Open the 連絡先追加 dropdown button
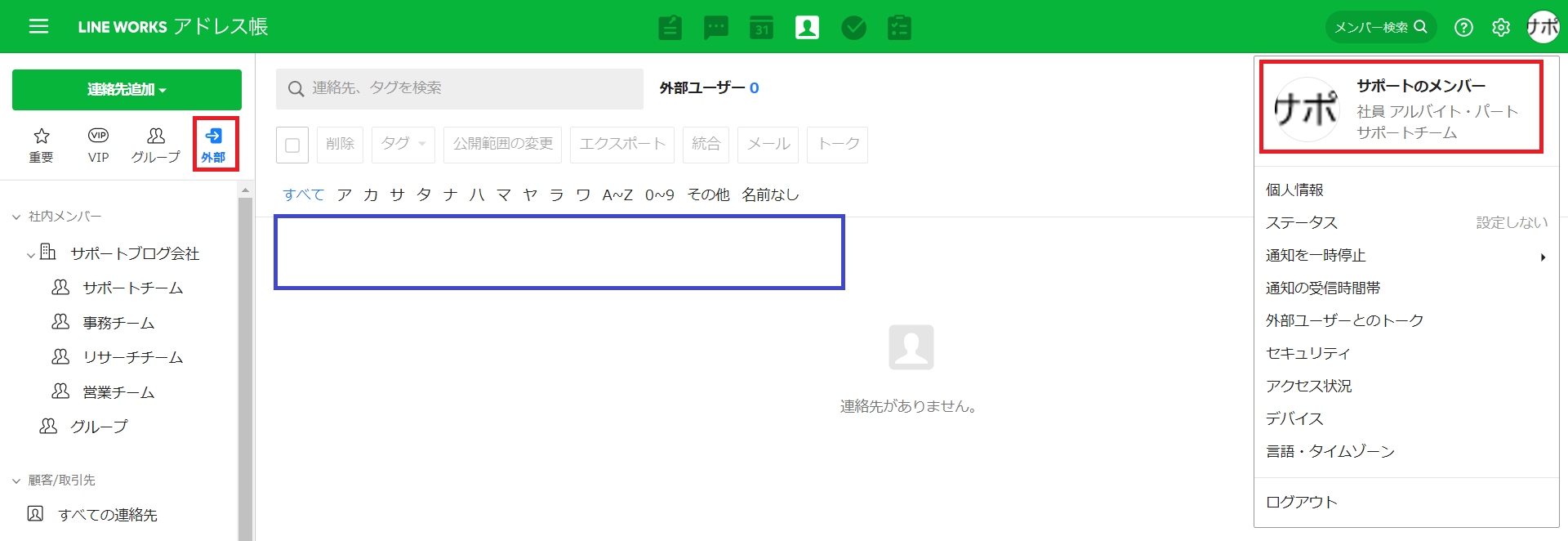This screenshot has height=541, width=1568. (127, 90)
